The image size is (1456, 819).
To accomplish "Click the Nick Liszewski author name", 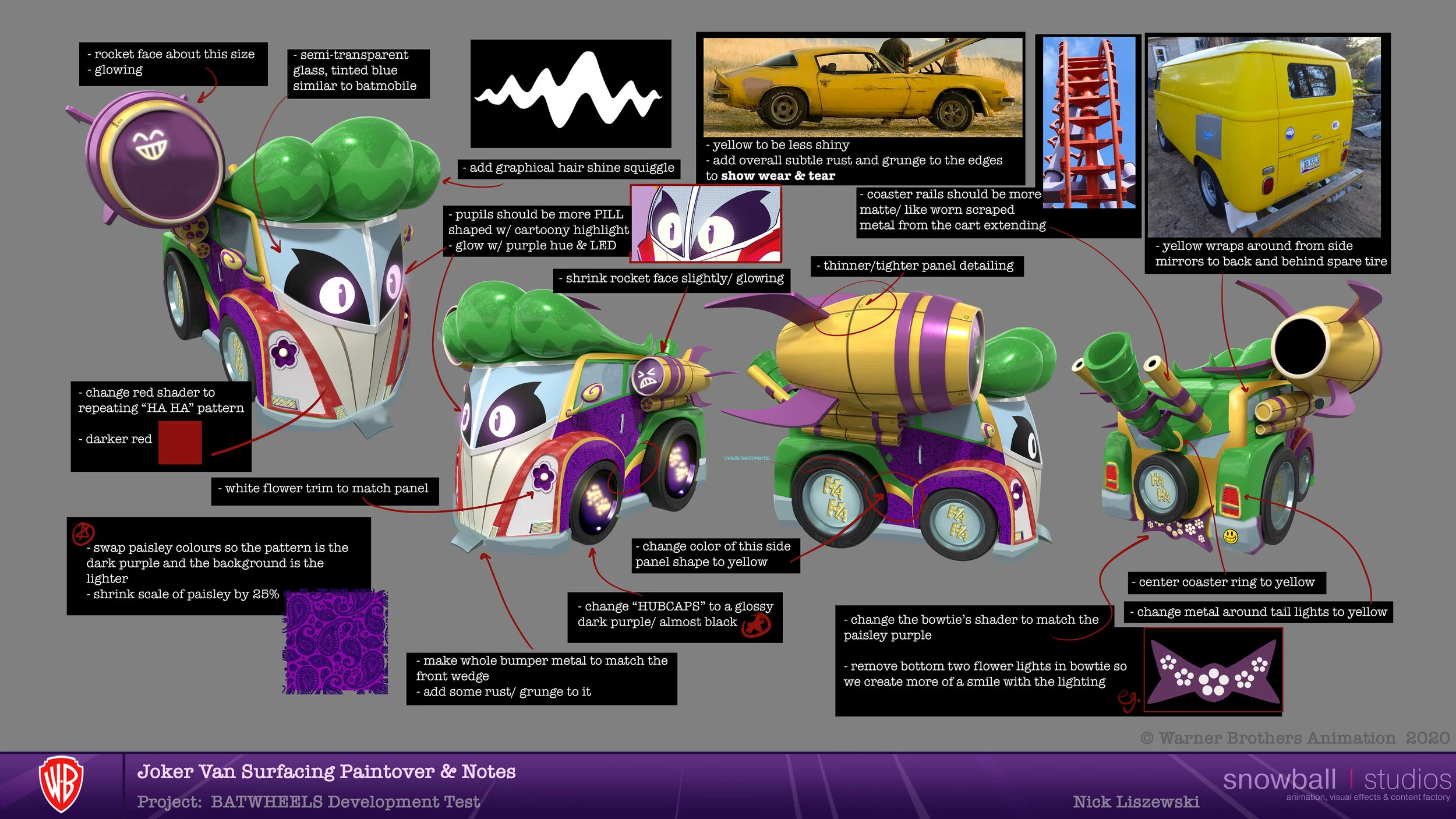I will coord(1136,802).
